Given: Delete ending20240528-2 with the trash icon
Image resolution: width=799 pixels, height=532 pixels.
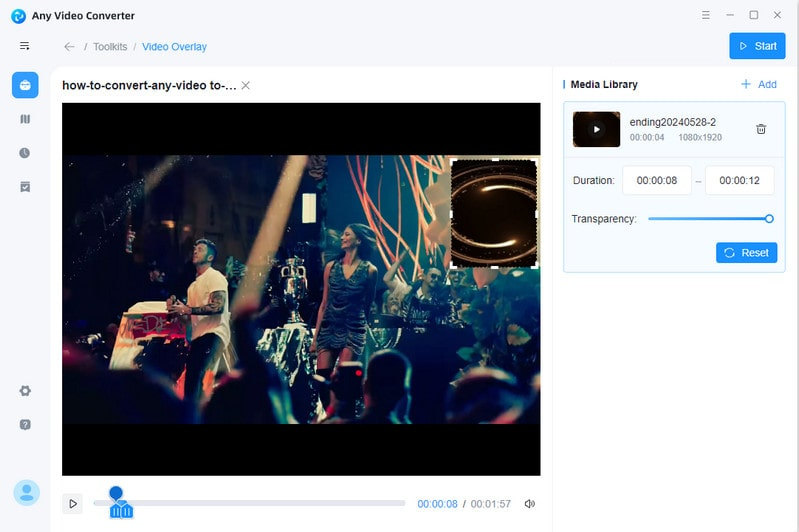Looking at the screenshot, I should [761, 129].
